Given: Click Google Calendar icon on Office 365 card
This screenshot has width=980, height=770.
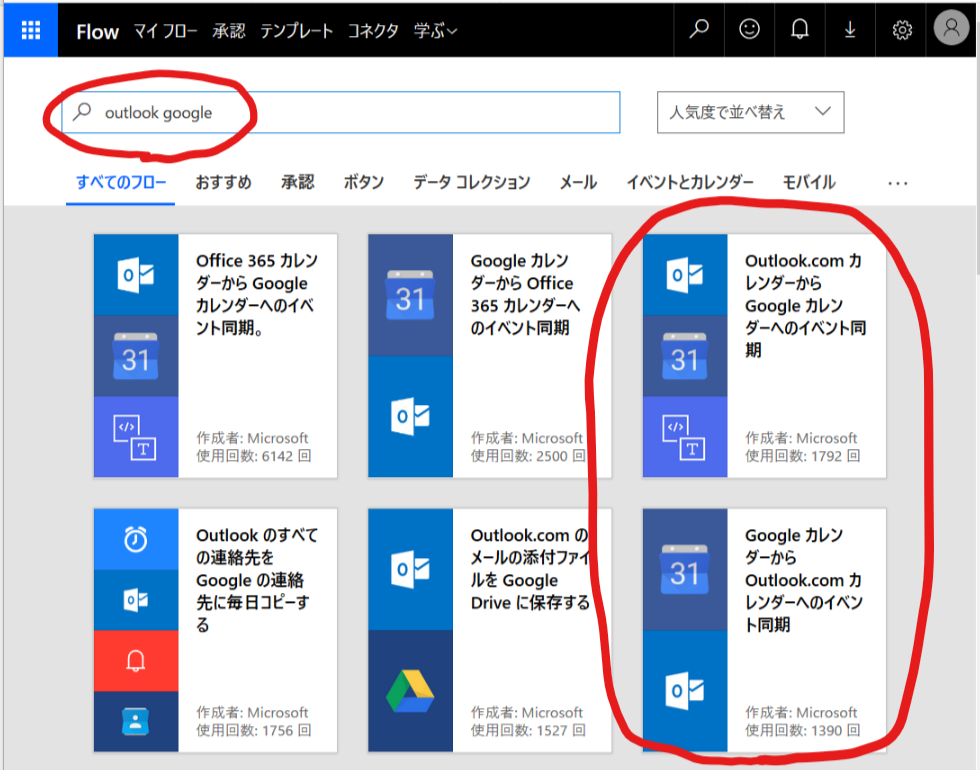Looking at the screenshot, I should pyautogui.click(x=136, y=356).
